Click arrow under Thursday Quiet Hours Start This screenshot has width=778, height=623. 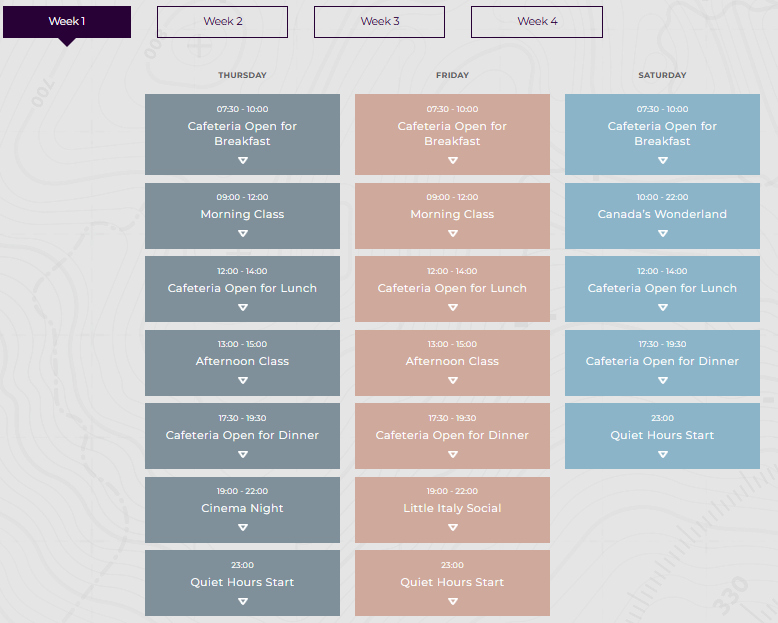(242, 601)
